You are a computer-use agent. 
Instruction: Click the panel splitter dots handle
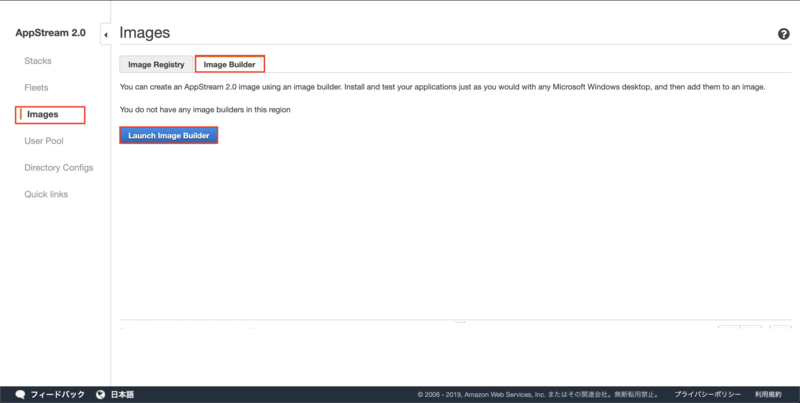[x=460, y=322]
